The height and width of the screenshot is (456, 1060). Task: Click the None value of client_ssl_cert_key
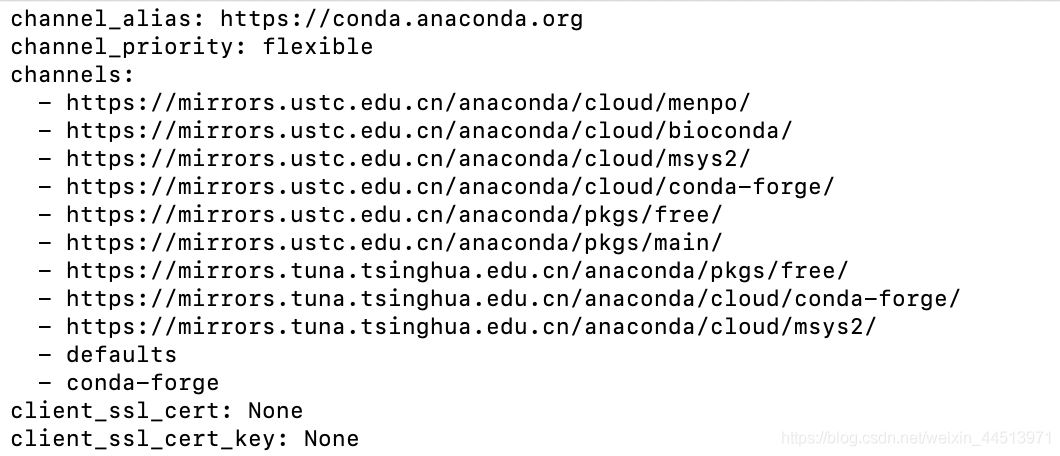pyautogui.click(x=331, y=438)
